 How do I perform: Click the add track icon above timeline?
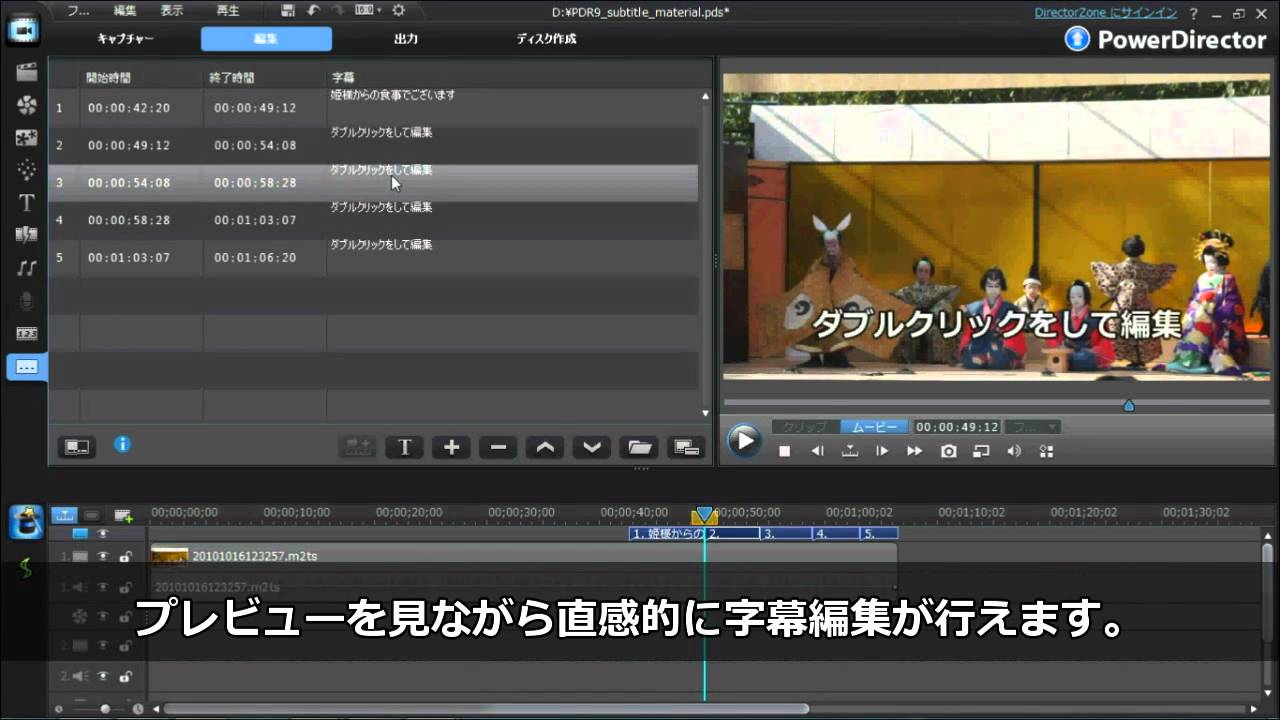click(x=123, y=515)
